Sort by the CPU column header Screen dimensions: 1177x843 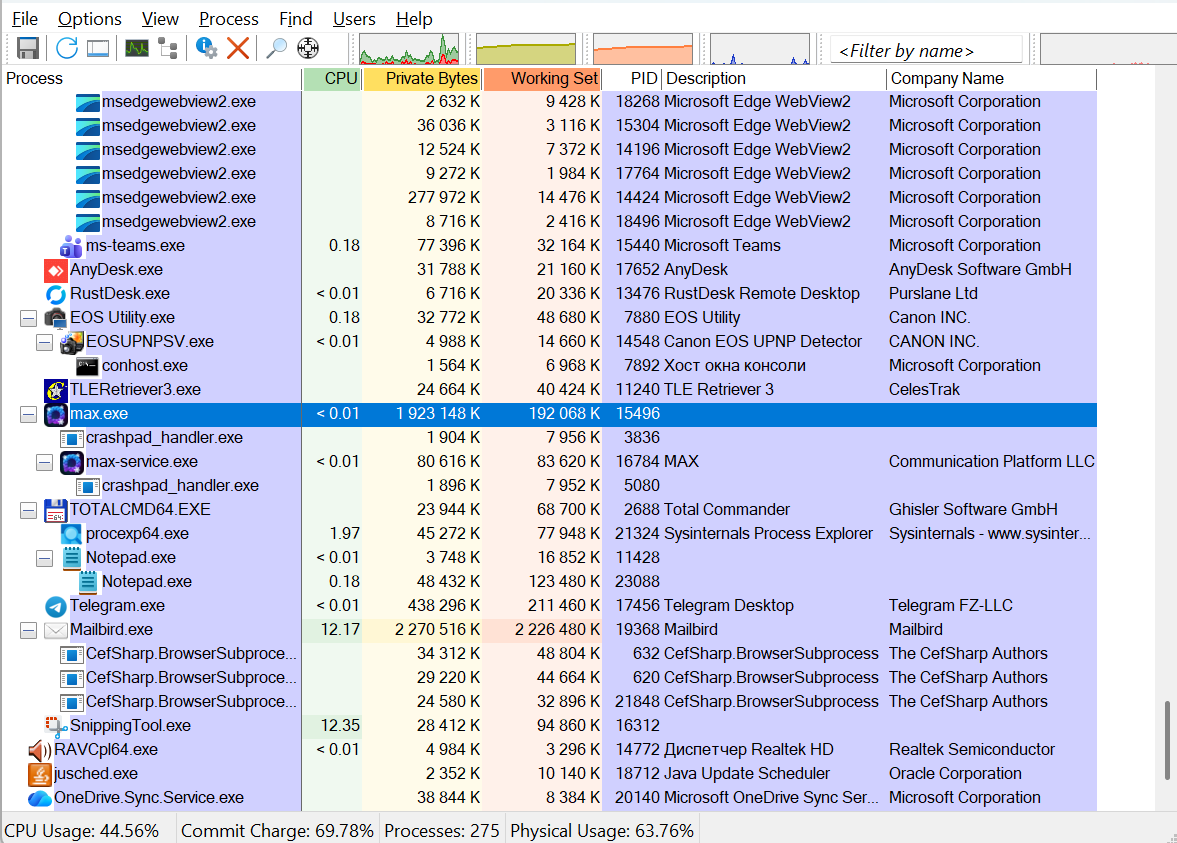tap(333, 79)
